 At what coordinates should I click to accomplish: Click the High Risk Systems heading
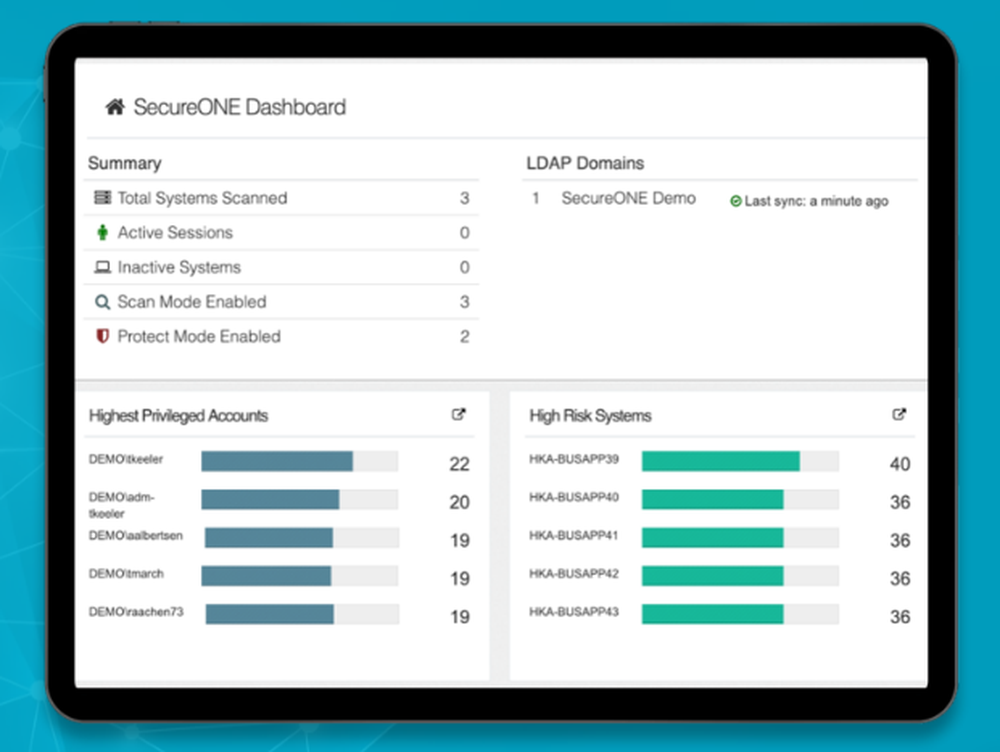click(590, 416)
